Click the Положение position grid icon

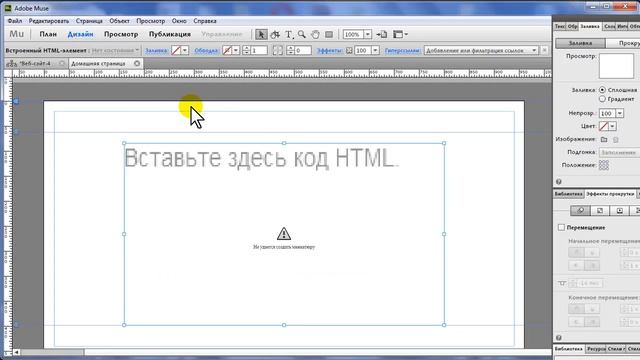(604, 165)
